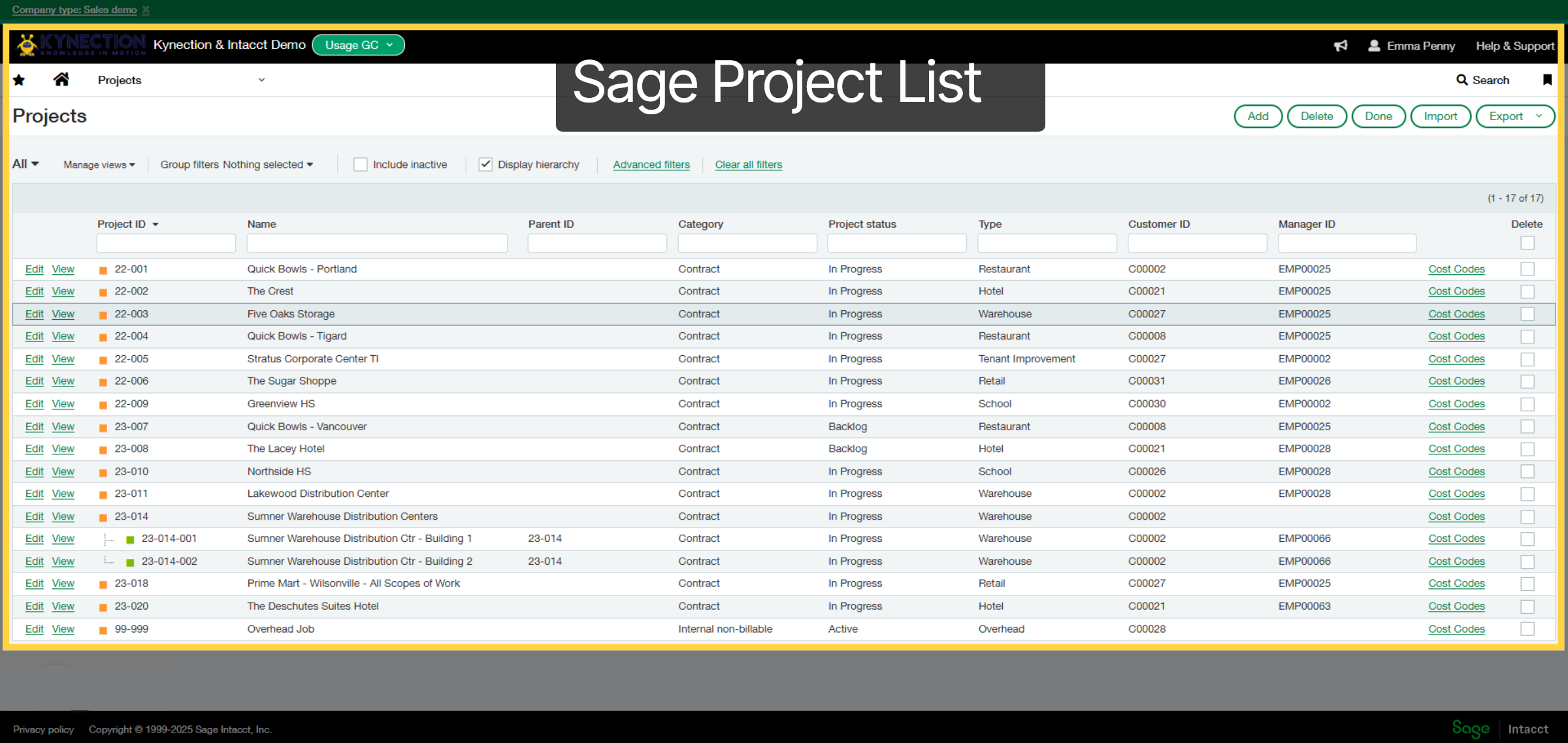Click the Tenant Improvement type cell

(x=1026, y=359)
